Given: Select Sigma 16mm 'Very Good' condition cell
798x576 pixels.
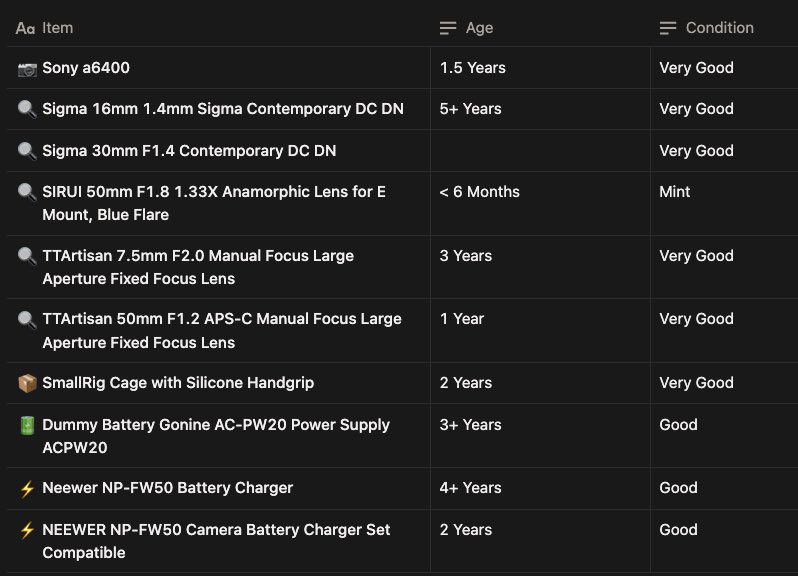Looking at the screenshot, I should (724, 109).
